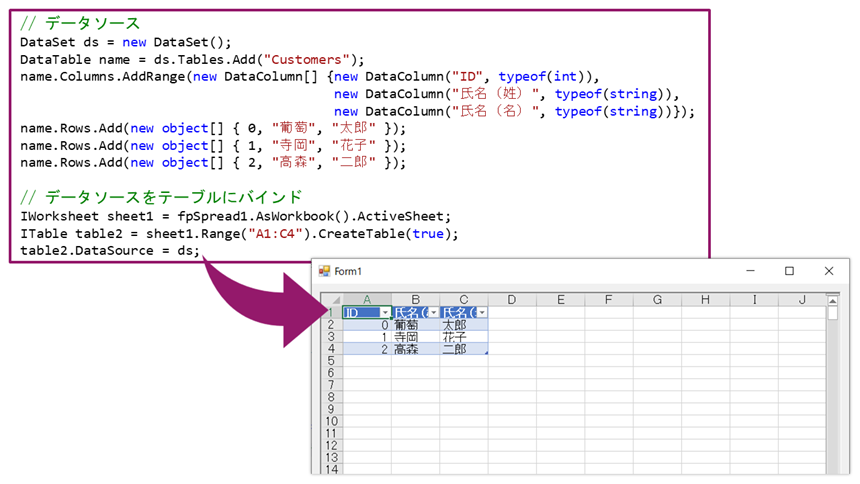Click the Form1 window app icon
Viewport: 860px width, 484px height.
[324, 271]
